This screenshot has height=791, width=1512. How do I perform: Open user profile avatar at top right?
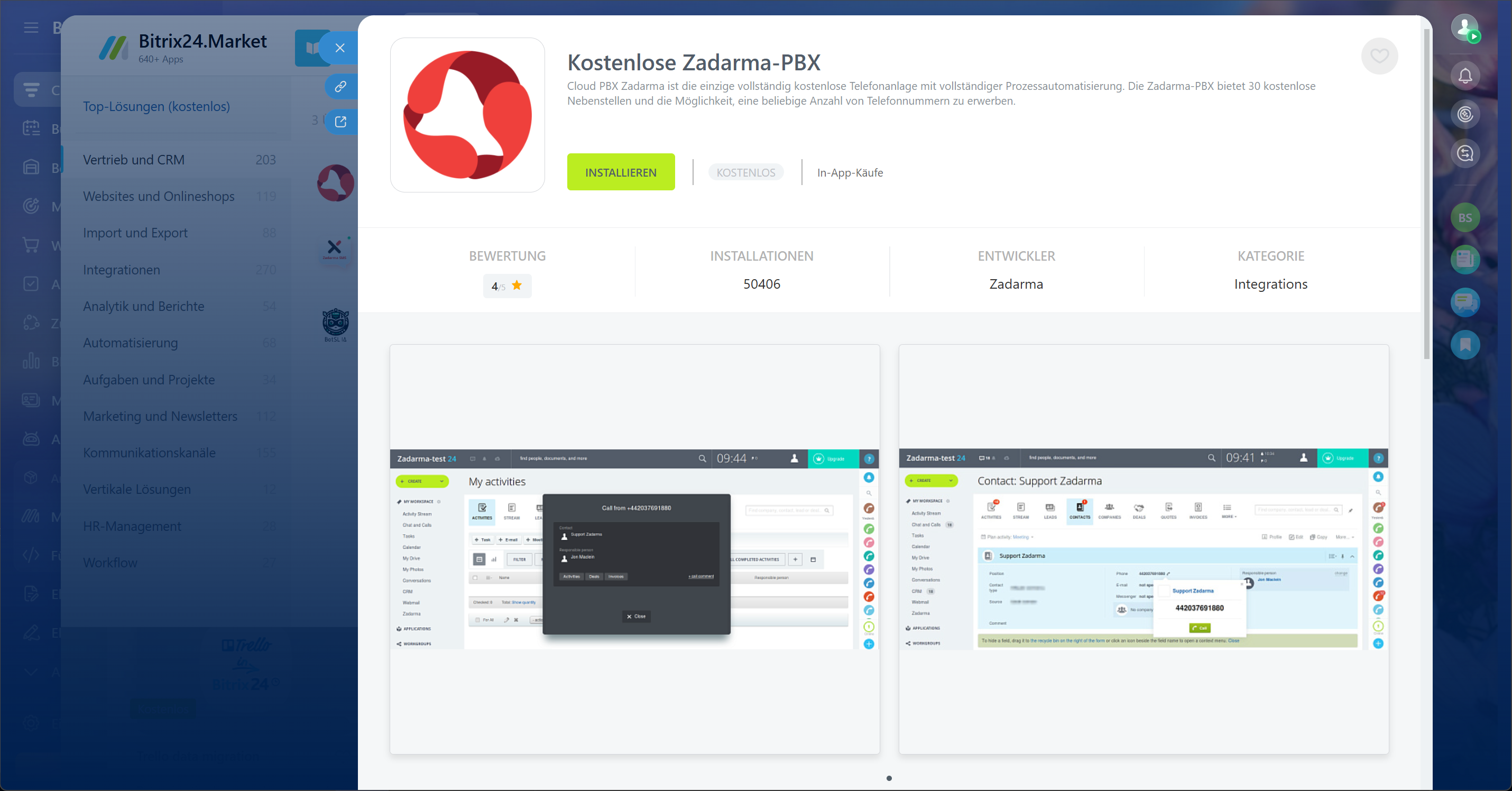coord(1464,27)
